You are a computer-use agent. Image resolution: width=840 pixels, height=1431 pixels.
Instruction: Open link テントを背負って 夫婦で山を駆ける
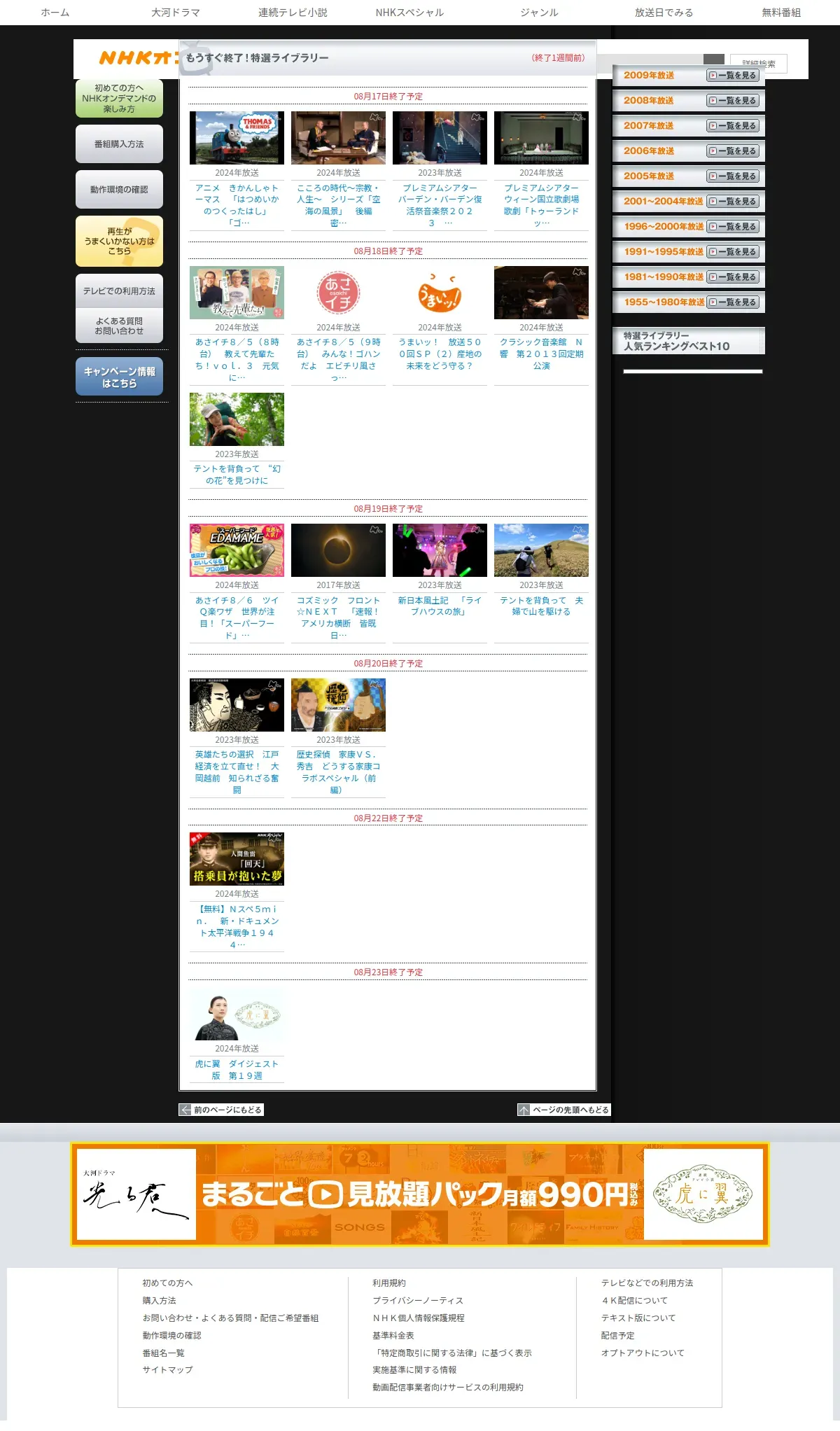(x=541, y=606)
